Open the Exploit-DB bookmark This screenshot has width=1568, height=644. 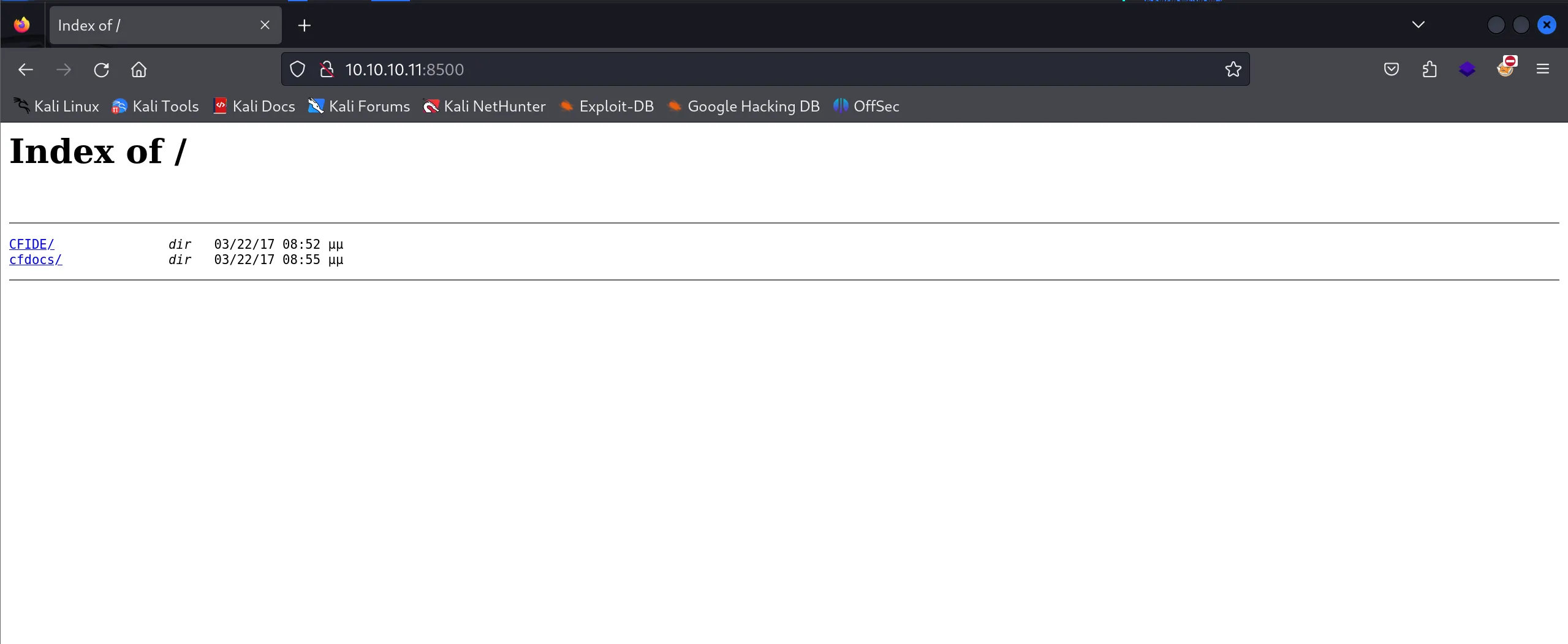pos(607,107)
